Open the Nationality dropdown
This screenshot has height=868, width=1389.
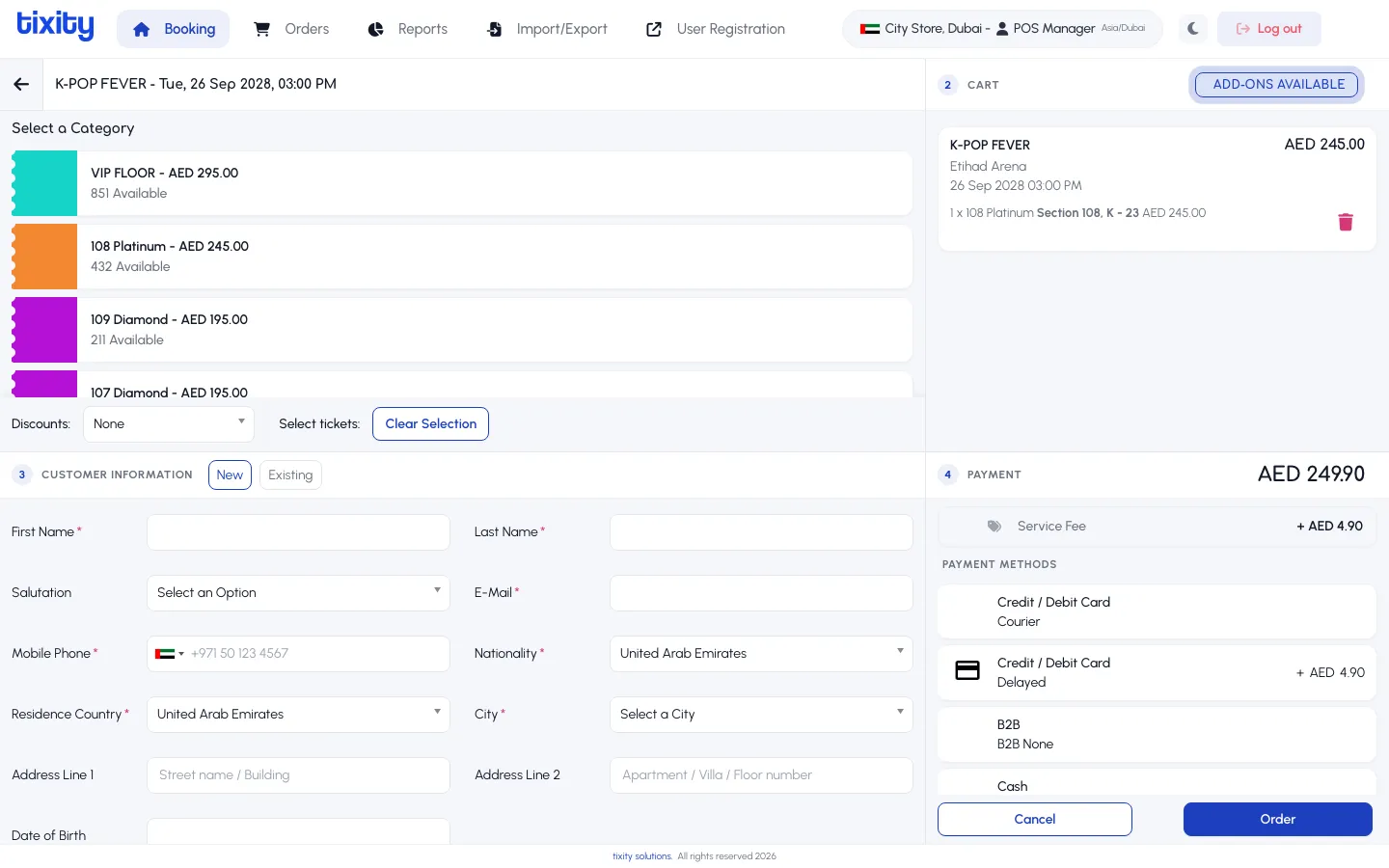tap(761, 654)
